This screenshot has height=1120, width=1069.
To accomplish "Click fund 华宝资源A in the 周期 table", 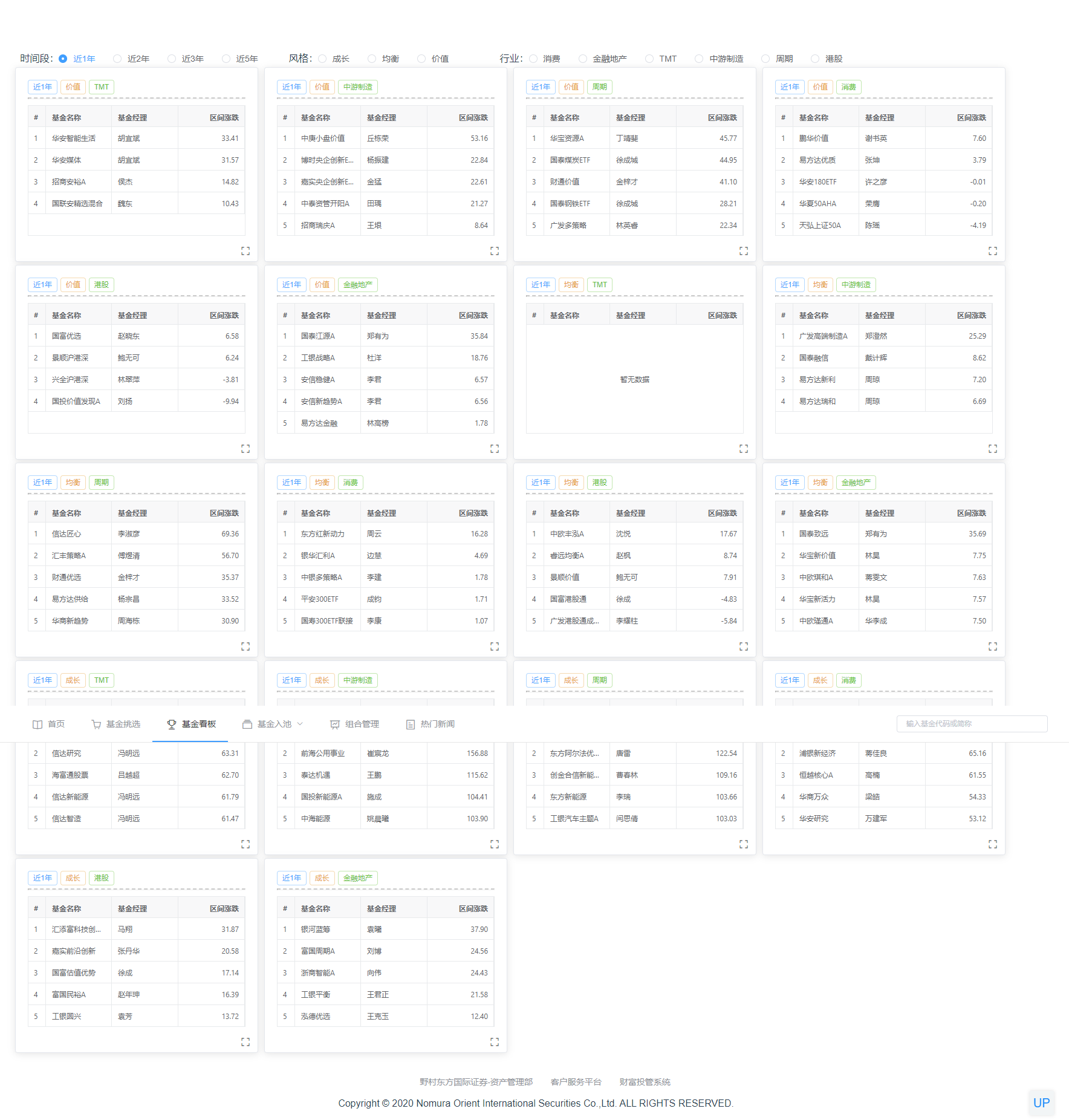I will 567,138.
